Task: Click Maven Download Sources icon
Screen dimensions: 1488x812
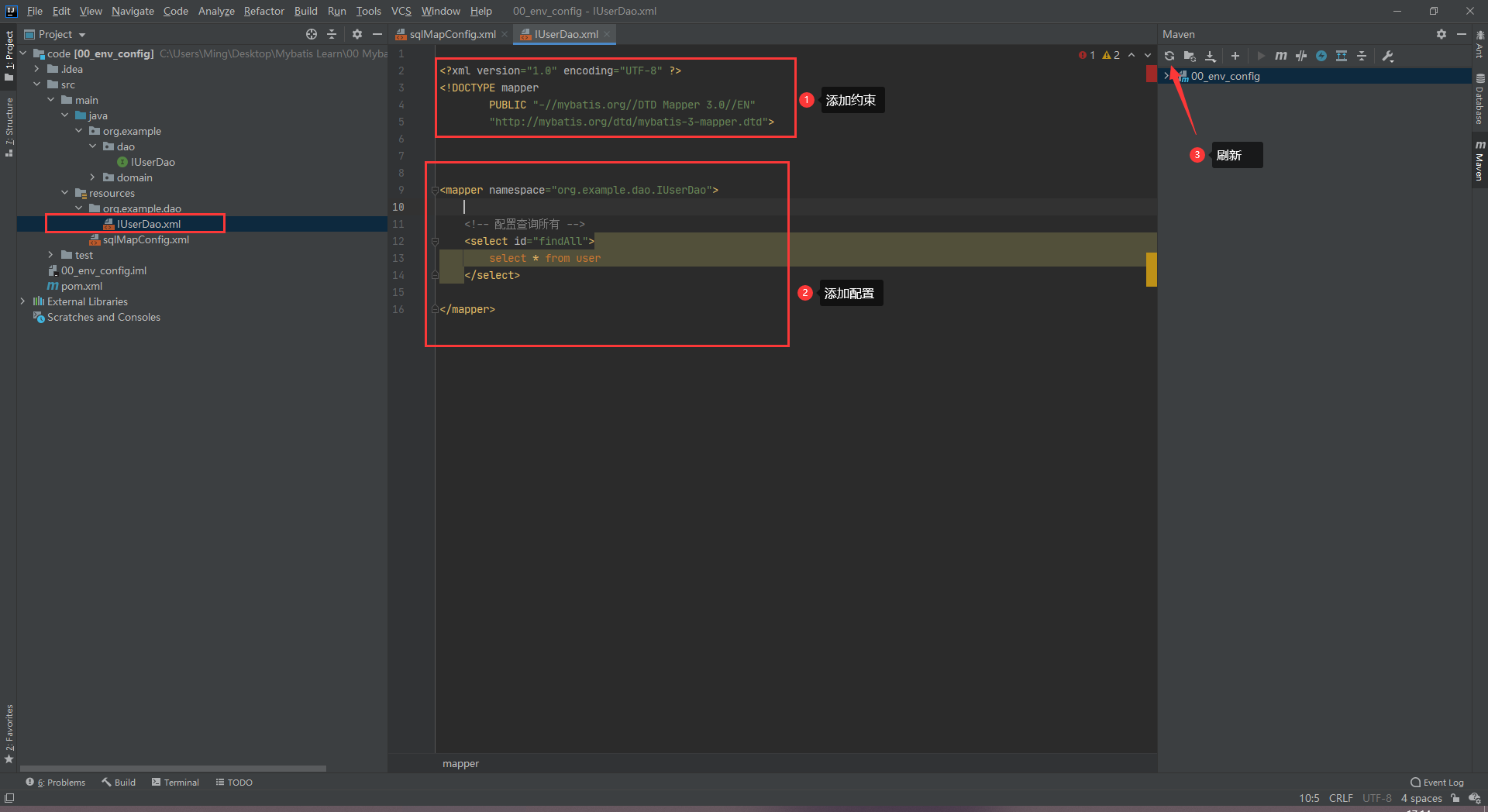Action: tap(1211, 56)
